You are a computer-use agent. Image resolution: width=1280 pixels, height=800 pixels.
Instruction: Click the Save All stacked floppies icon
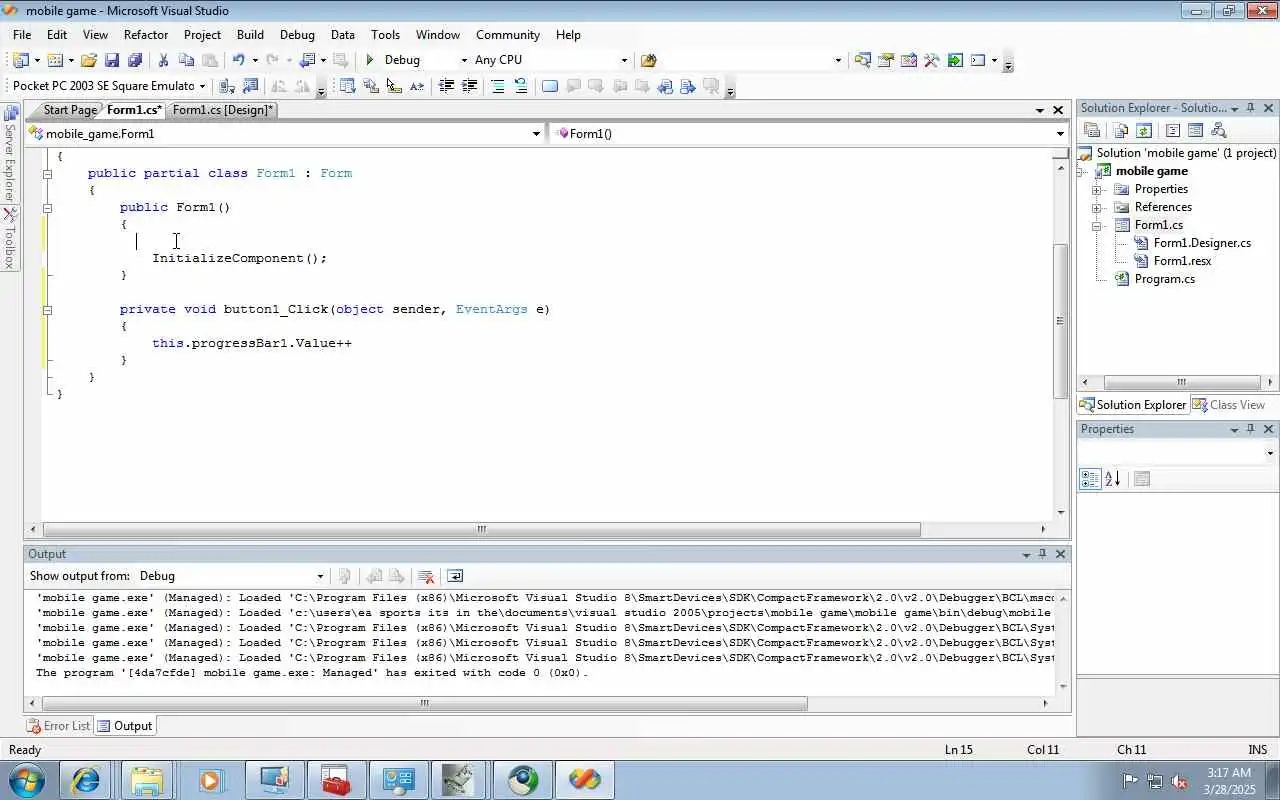pyautogui.click(x=135, y=60)
